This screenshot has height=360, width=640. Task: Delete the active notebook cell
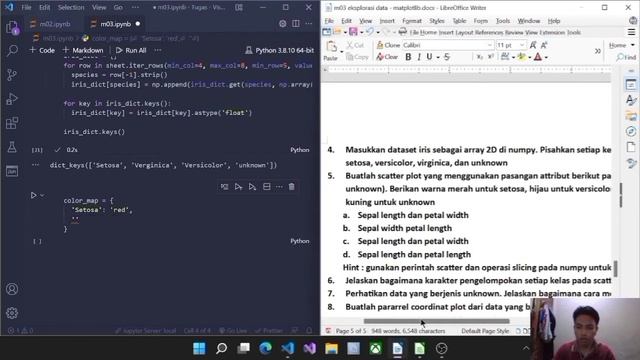[291, 187]
